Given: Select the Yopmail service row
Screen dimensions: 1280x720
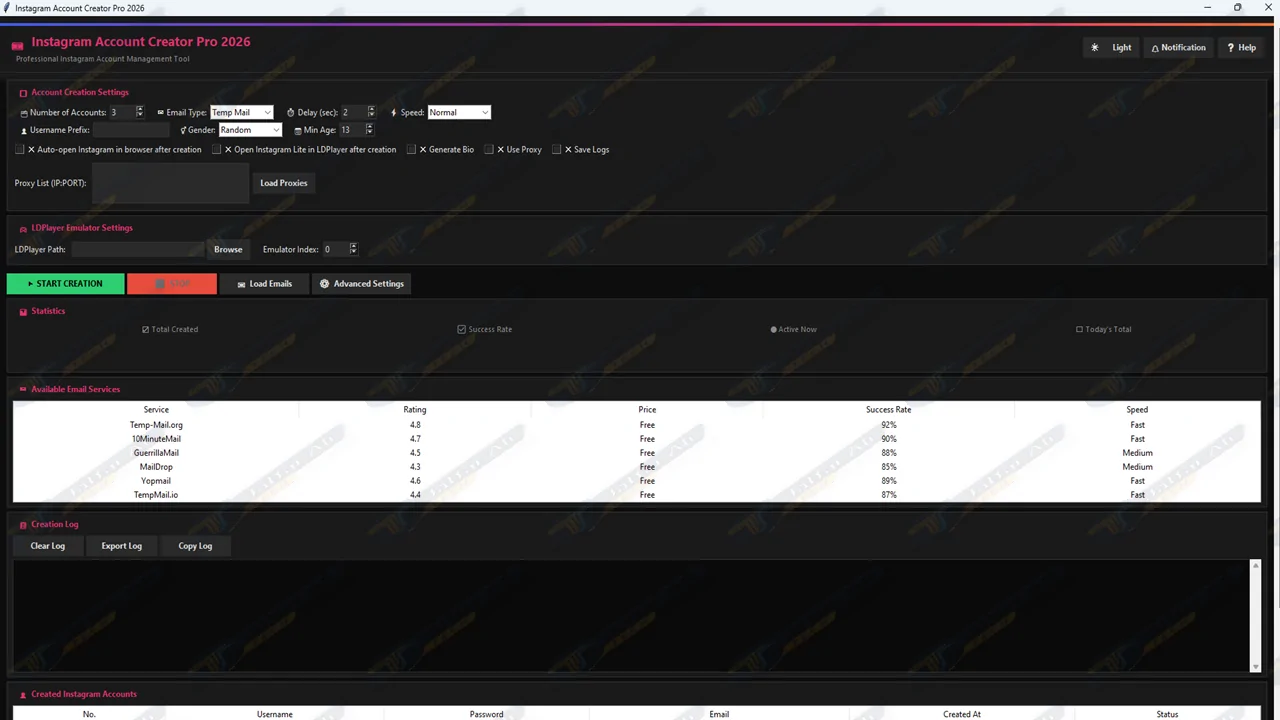Looking at the screenshot, I should (x=637, y=481).
